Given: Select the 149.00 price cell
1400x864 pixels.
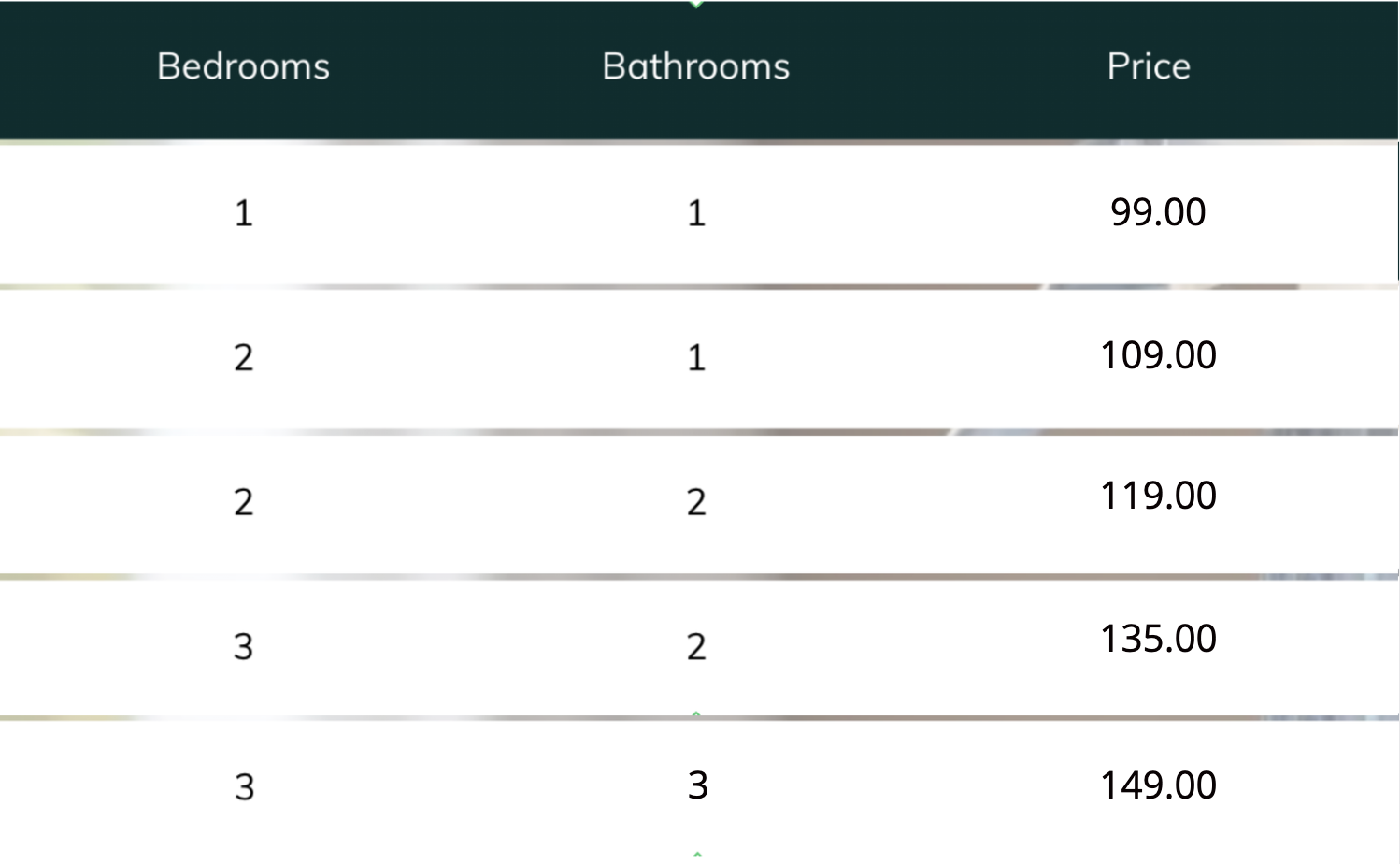Looking at the screenshot, I should (1158, 785).
